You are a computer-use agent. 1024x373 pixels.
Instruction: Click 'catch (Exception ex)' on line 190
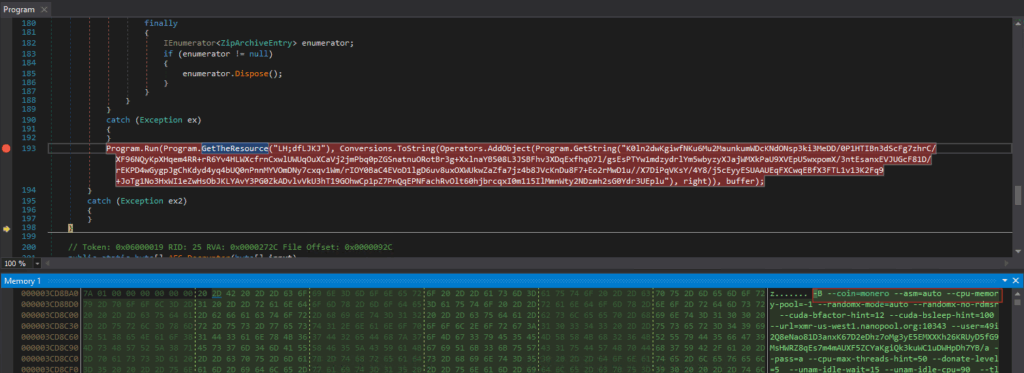click(153, 120)
